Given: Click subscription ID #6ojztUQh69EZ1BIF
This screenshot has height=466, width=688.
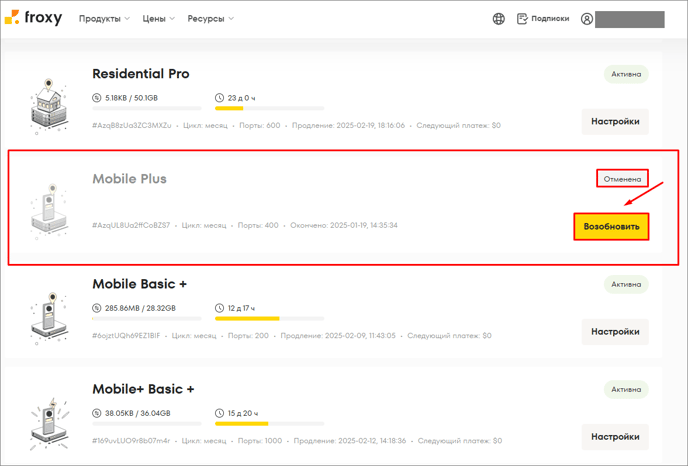Looking at the screenshot, I should 126,336.
